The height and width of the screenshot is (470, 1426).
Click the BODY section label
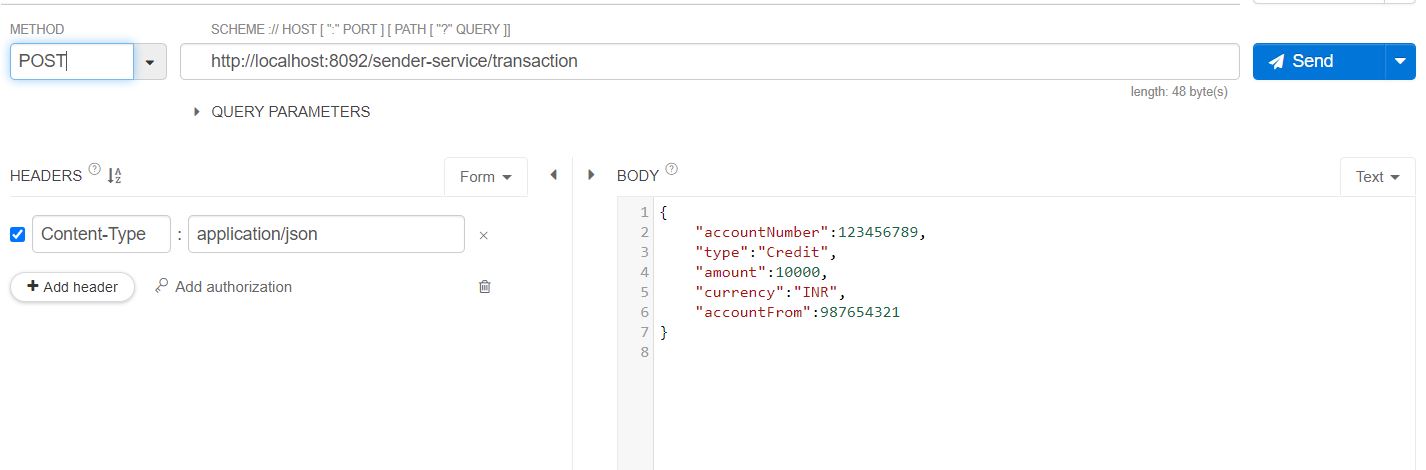click(638, 176)
